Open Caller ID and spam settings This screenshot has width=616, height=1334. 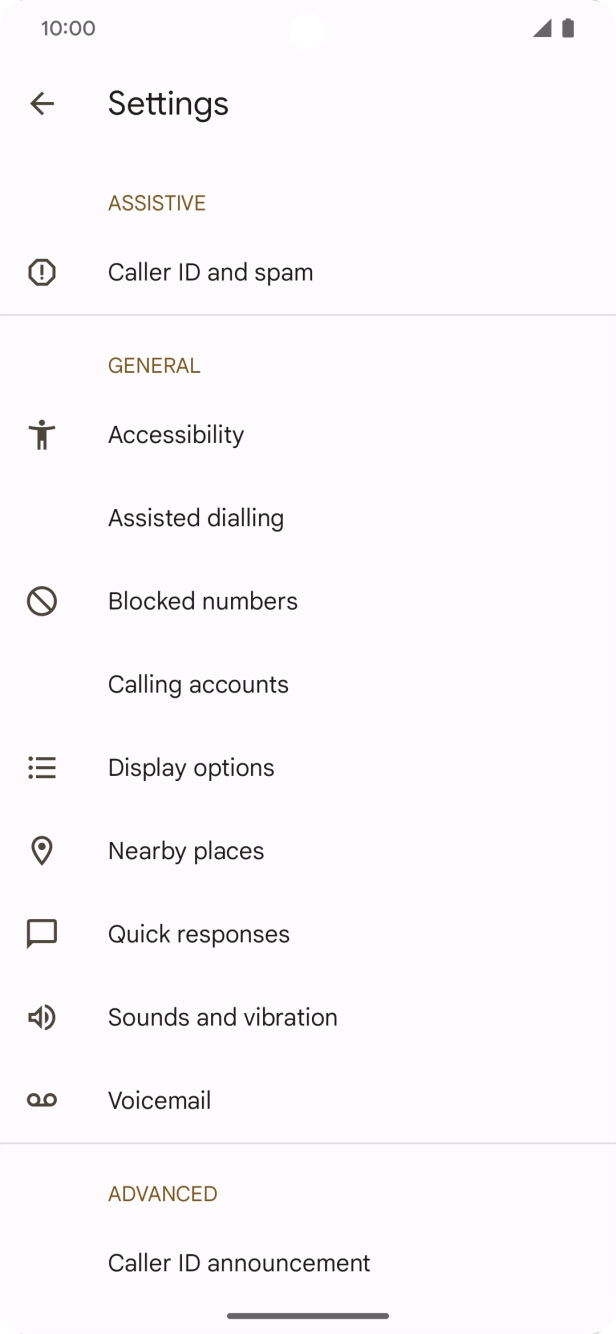click(210, 272)
